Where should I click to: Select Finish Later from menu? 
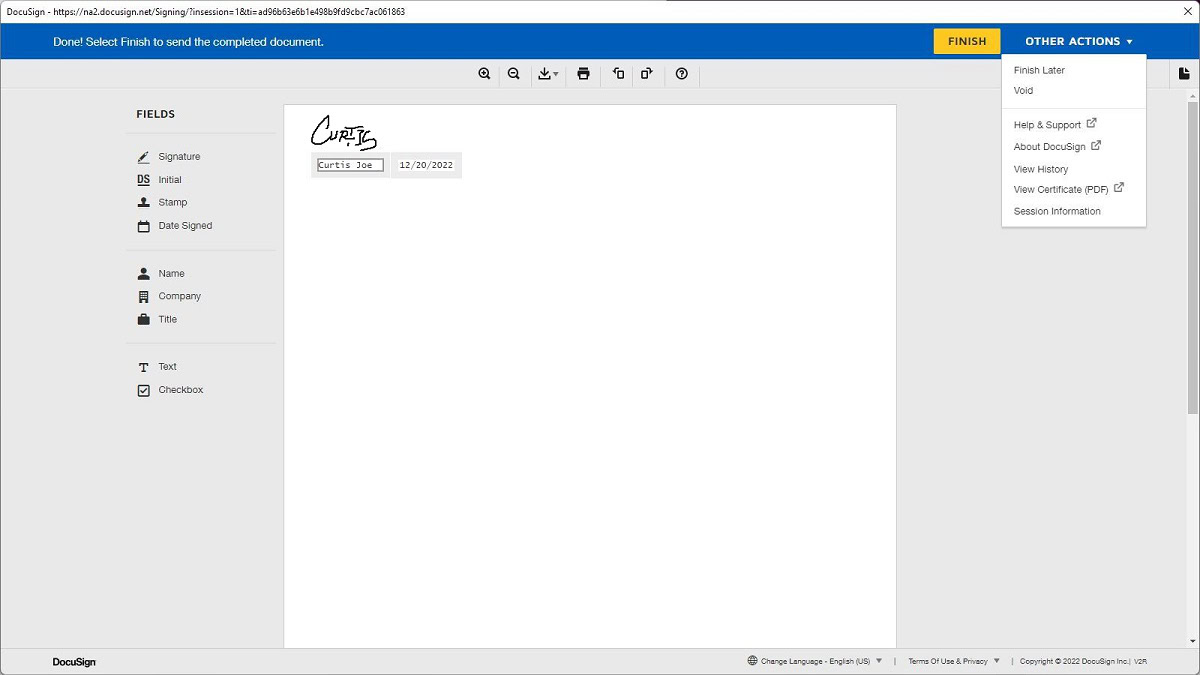pyautogui.click(x=1039, y=70)
